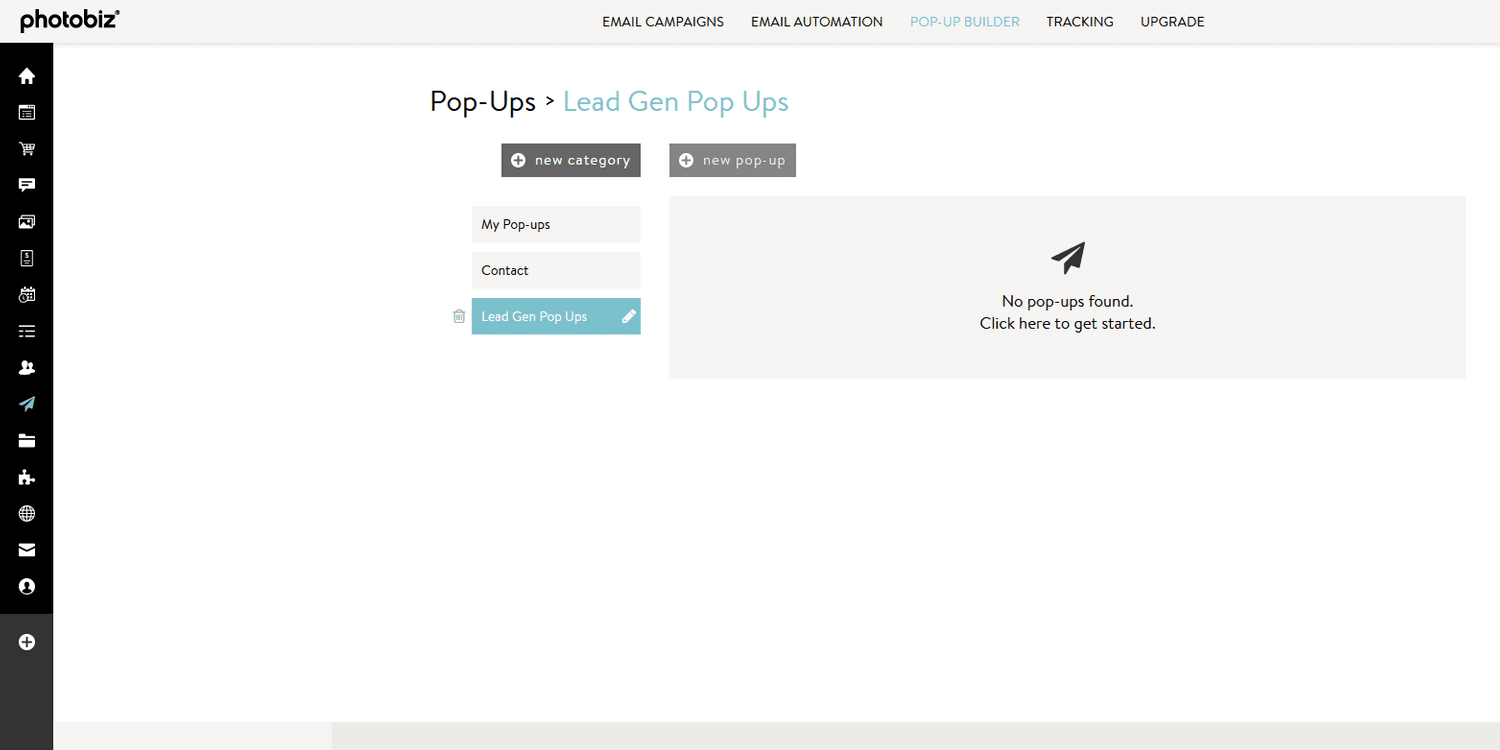Open the marketing paper plane sidebar icon
The width and height of the screenshot is (1500, 750).
tap(27, 403)
